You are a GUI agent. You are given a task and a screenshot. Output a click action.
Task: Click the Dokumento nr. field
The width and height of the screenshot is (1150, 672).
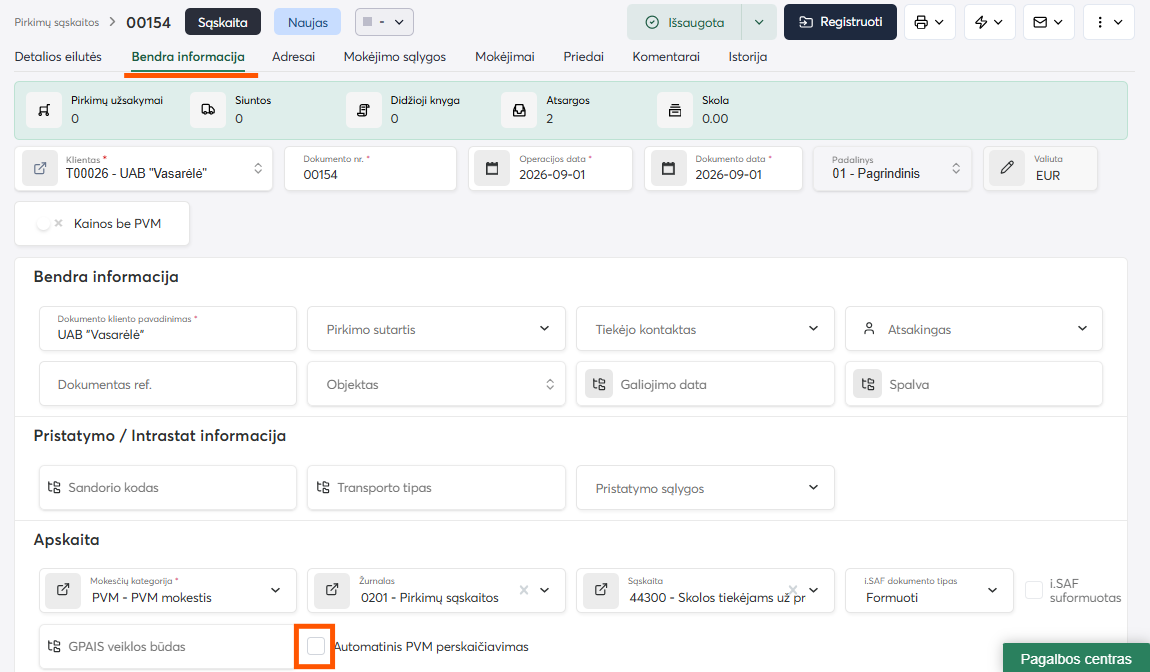(x=370, y=169)
